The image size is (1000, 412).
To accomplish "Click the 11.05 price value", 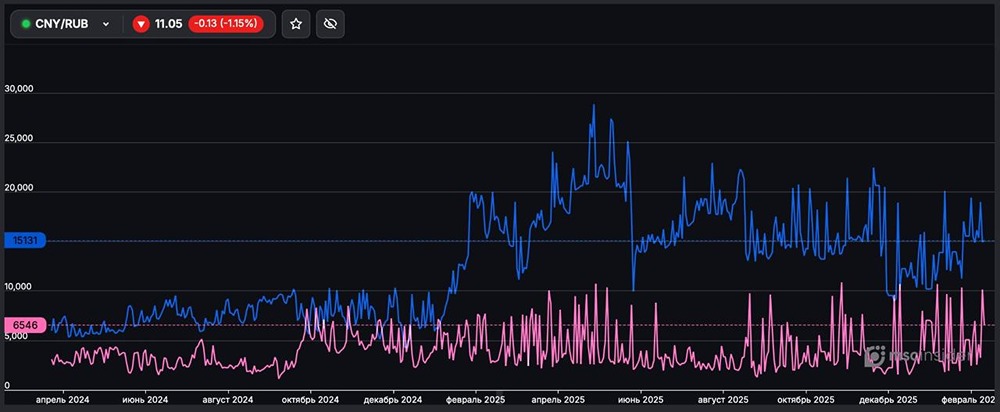I will [168, 24].
